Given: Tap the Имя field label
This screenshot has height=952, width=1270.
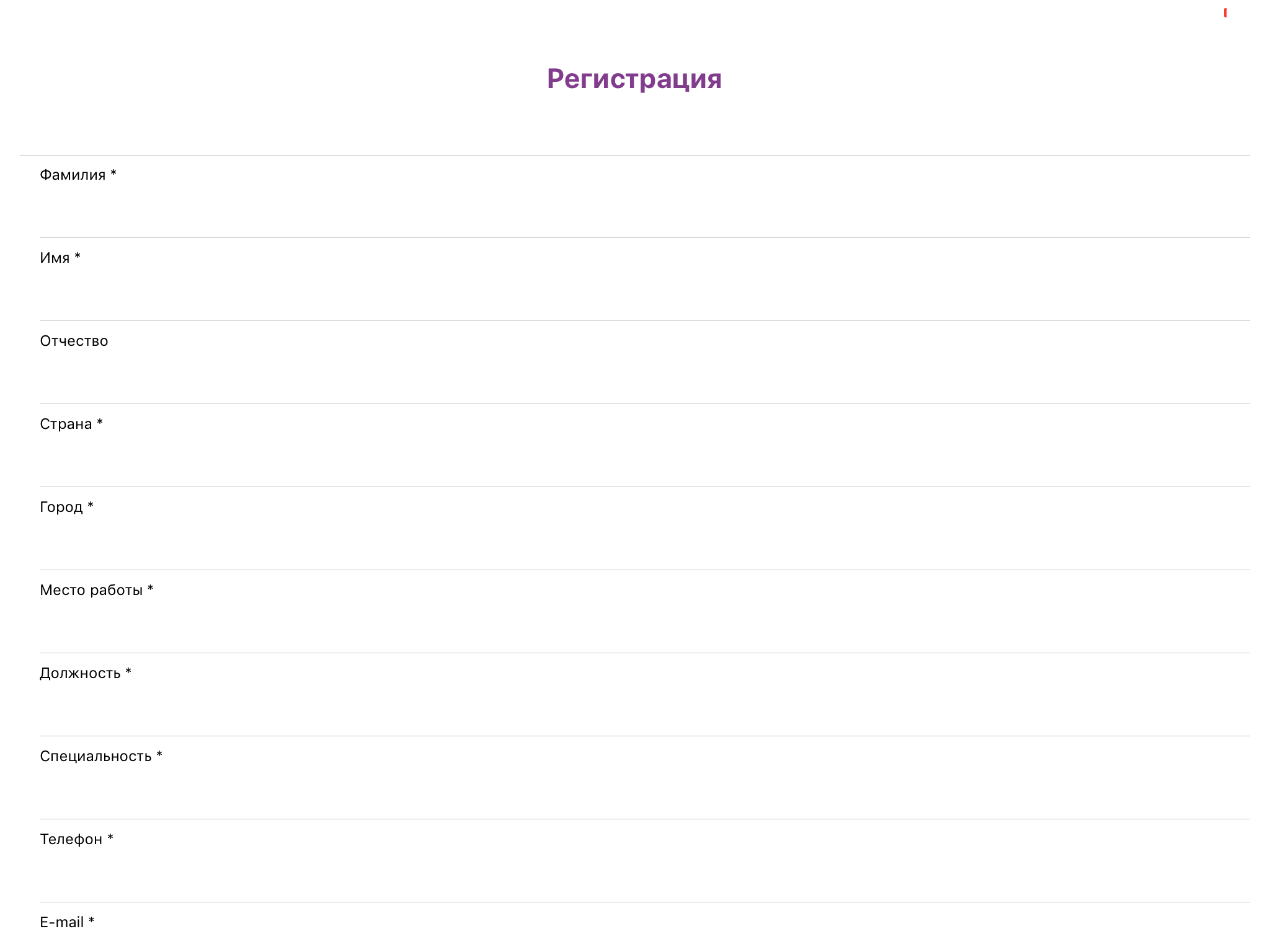Looking at the screenshot, I should coord(55,258).
